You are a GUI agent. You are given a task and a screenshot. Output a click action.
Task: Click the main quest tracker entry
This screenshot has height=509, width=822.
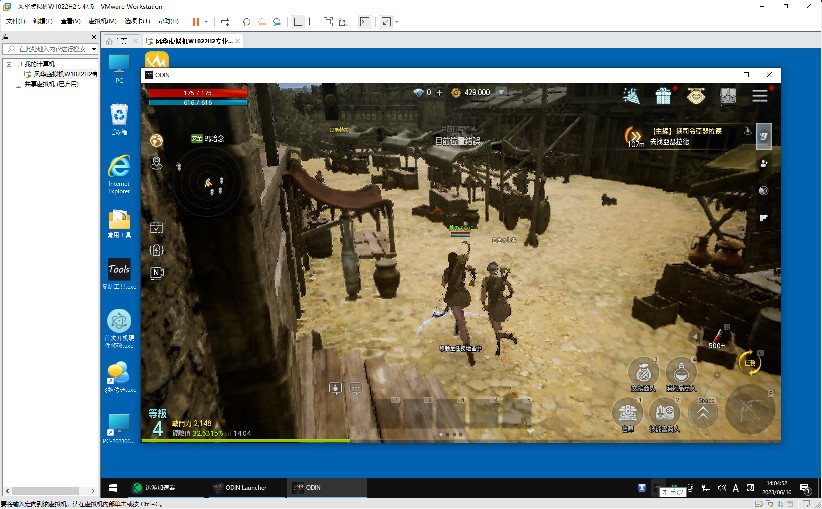(x=687, y=136)
